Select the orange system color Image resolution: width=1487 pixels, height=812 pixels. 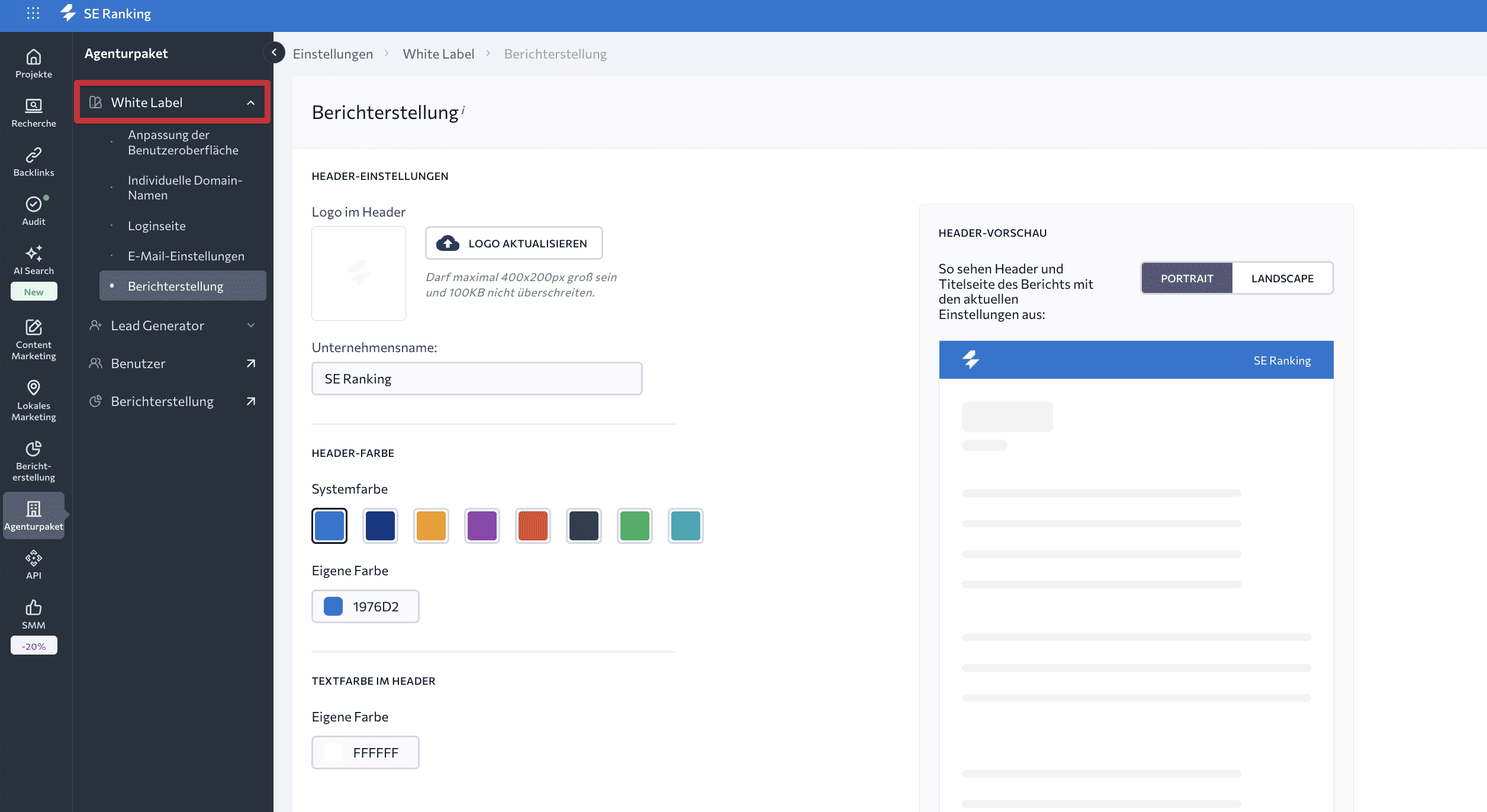click(431, 526)
